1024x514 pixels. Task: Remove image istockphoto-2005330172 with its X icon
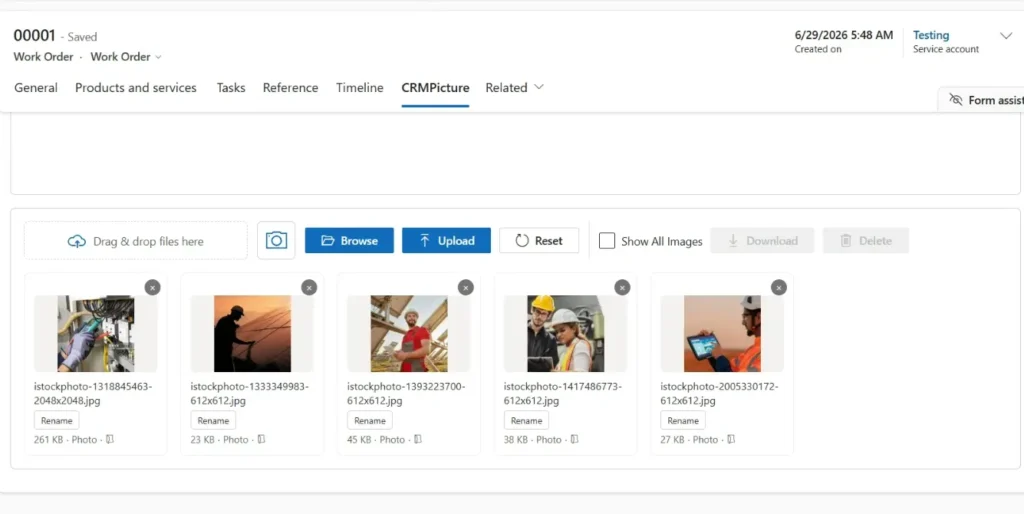pyautogui.click(x=778, y=287)
